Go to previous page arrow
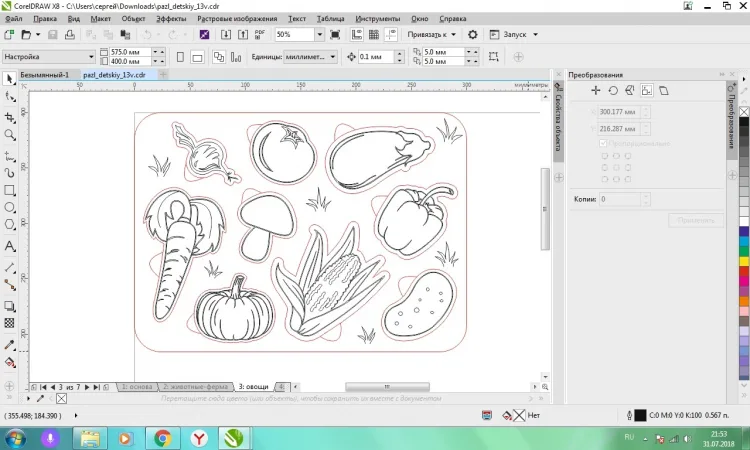The height and width of the screenshot is (450, 750). tap(53, 387)
